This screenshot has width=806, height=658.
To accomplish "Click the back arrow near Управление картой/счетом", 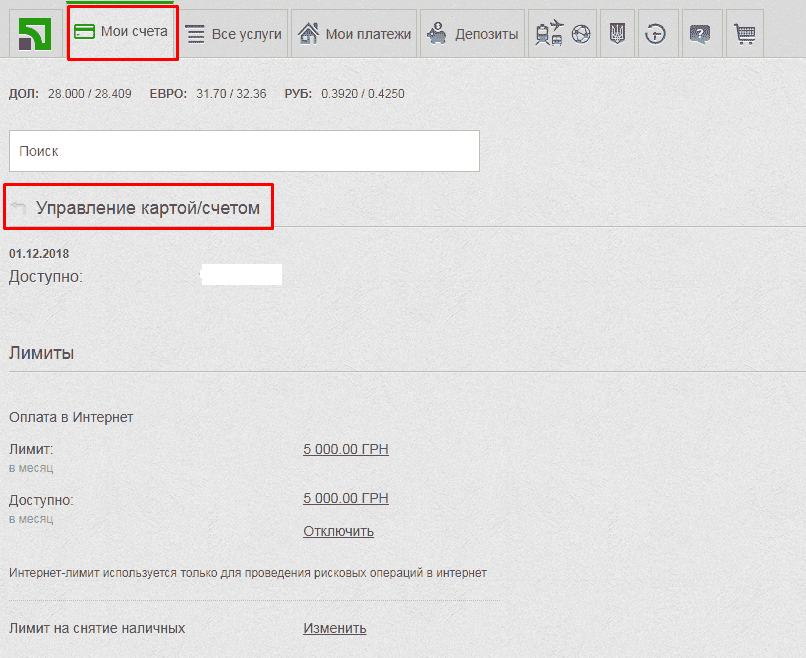I will tap(18, 208).
